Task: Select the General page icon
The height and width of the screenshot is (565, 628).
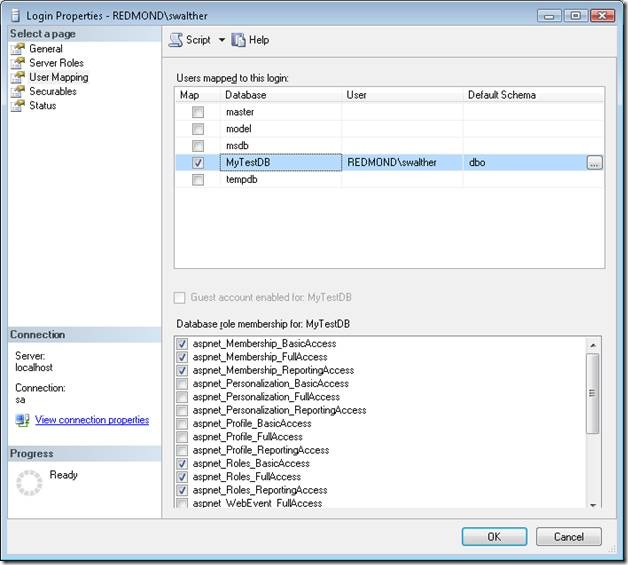Action: (x=17, y=49)
